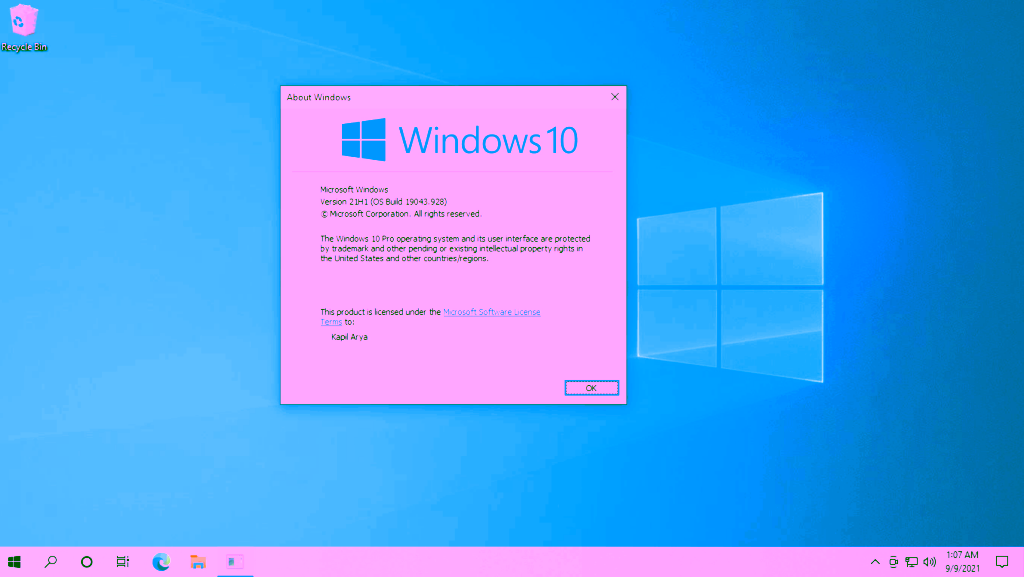Launch Microsoft Edge from the taskbar
Screen dimensions: 1024x577
coord(161,562)
